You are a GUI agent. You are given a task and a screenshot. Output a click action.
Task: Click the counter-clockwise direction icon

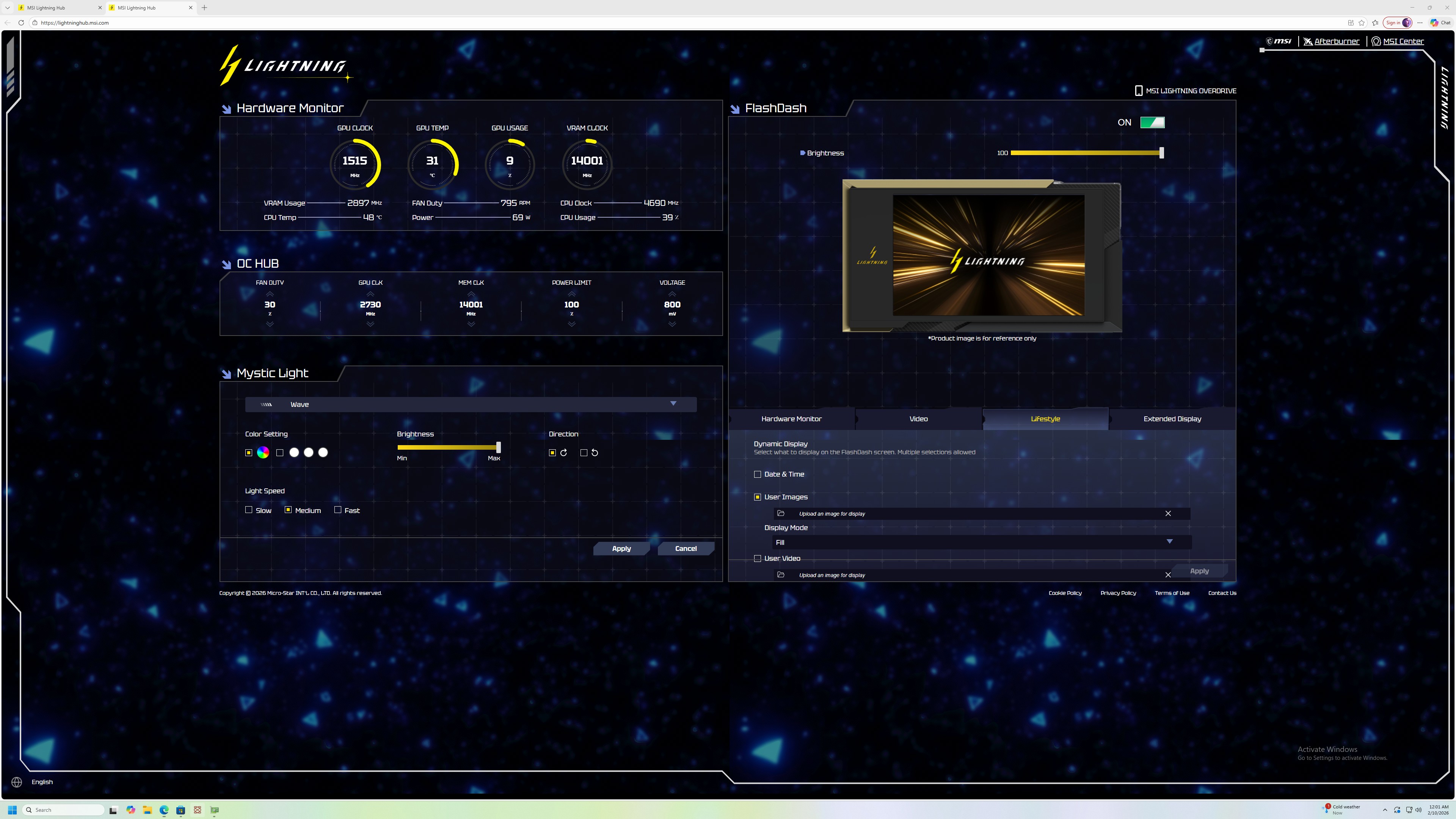click(x=595, y=453)
